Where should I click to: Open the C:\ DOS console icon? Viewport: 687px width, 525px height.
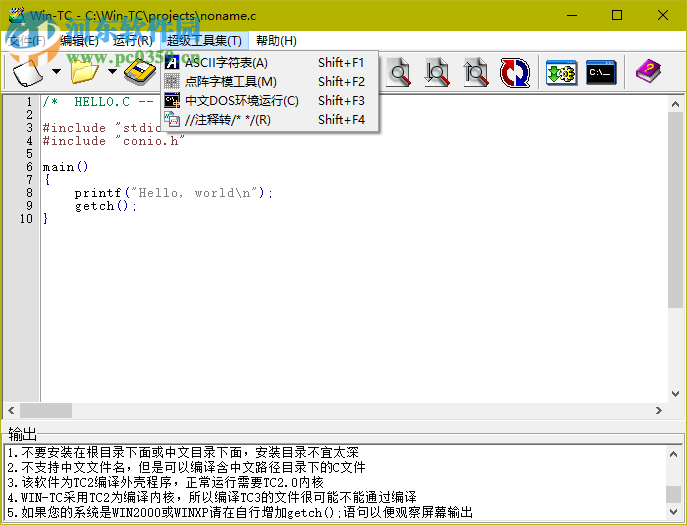601,73
